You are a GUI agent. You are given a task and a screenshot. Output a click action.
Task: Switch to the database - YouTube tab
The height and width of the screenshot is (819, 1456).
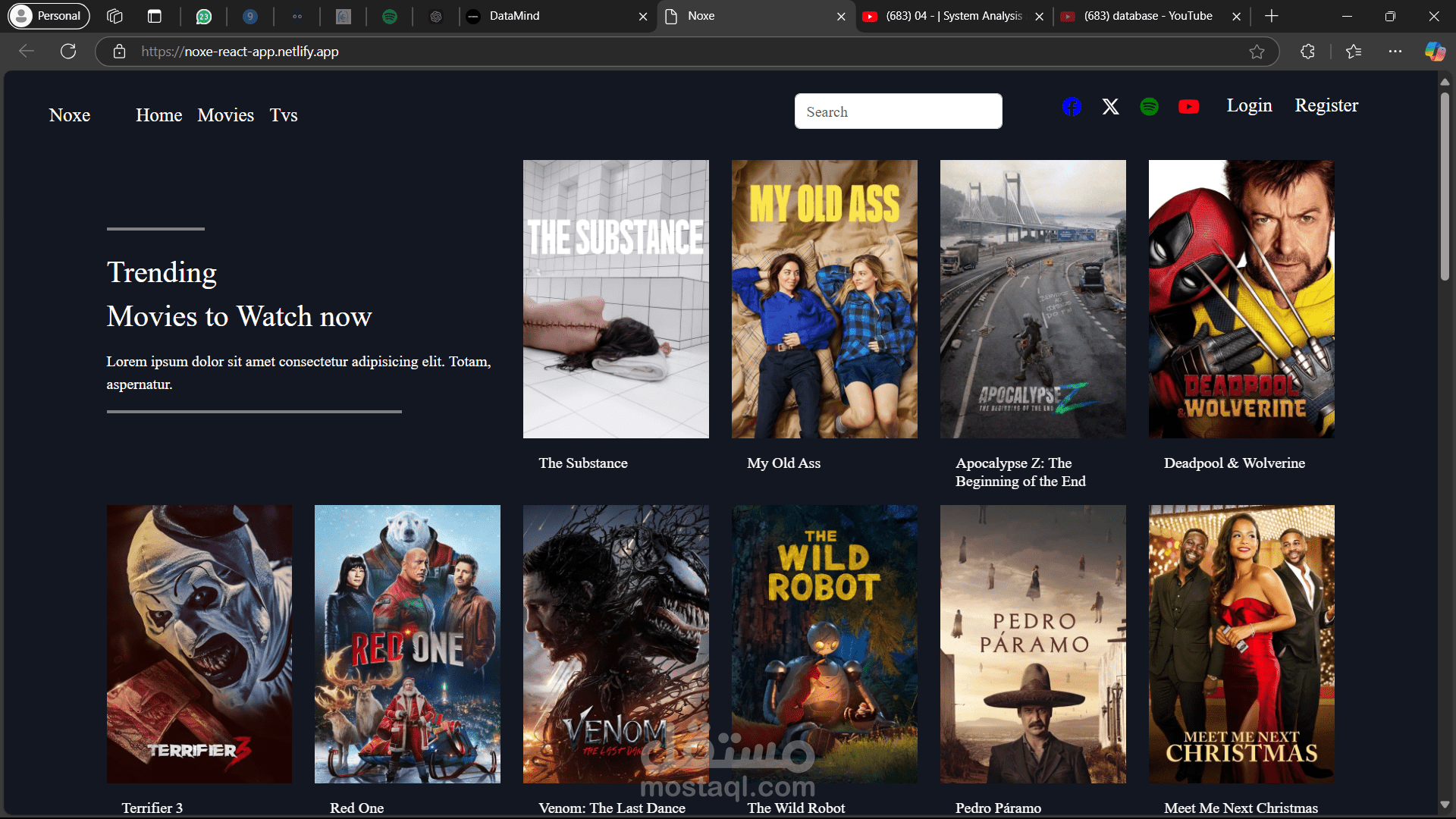coord(1150,16)
